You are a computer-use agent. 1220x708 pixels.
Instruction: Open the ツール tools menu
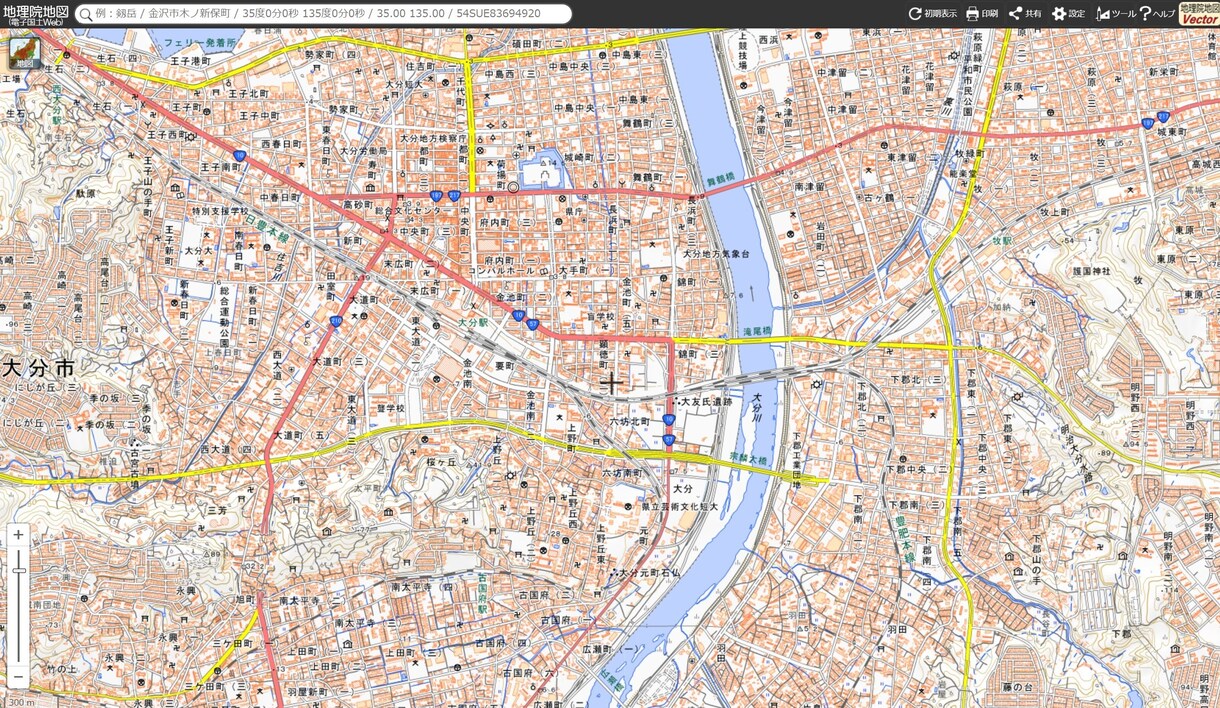click(x=1116, y=14)
